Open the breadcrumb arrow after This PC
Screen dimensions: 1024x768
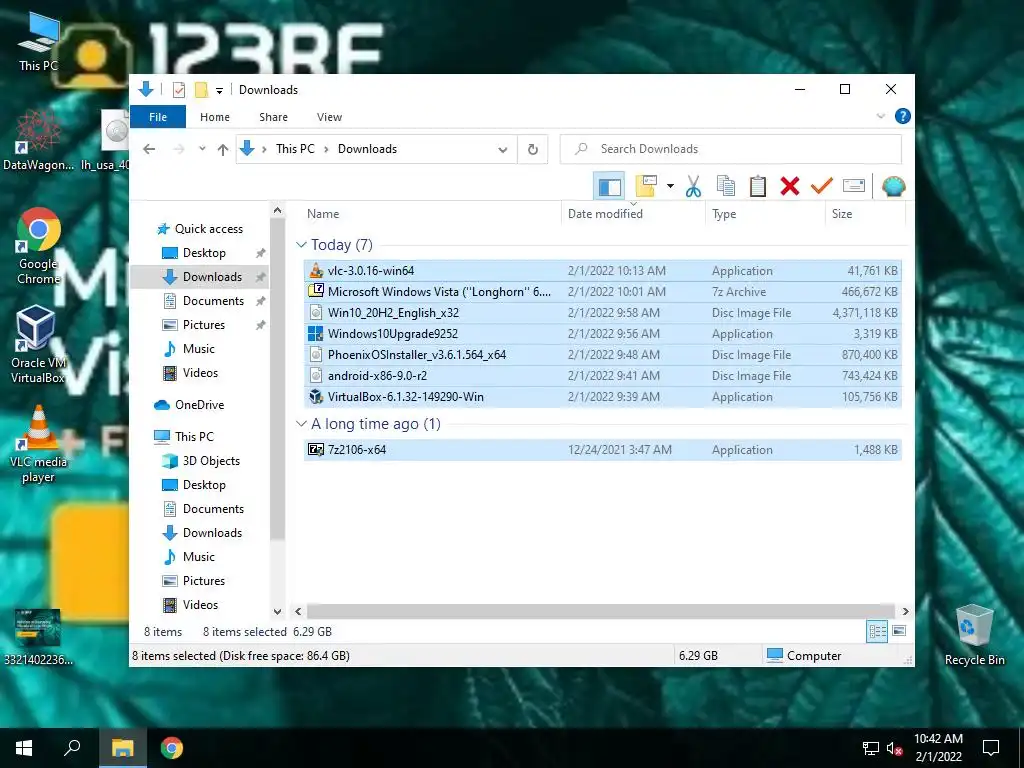[326, 150]
